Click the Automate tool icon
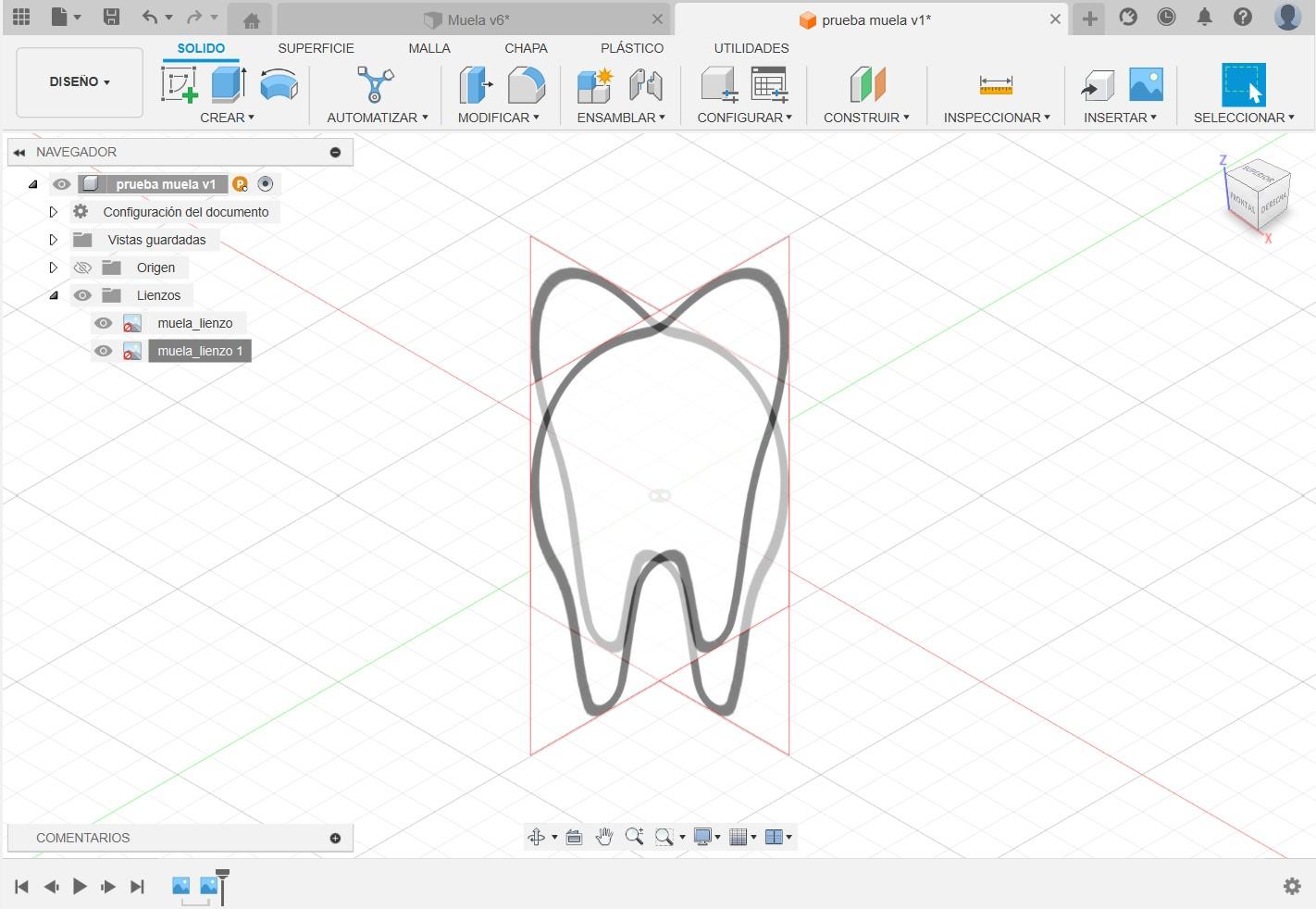The image size is (1316, 909). click(375, 84)
